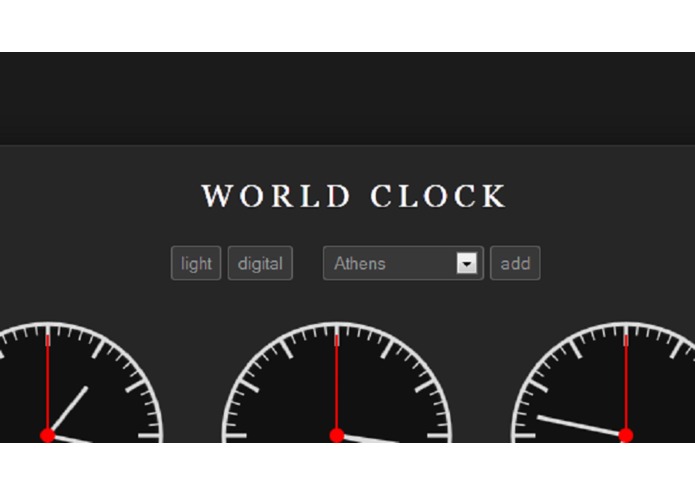The image size is (695, 494).
Task: Click the WORLD CLOCK heading
Action: 354,195
